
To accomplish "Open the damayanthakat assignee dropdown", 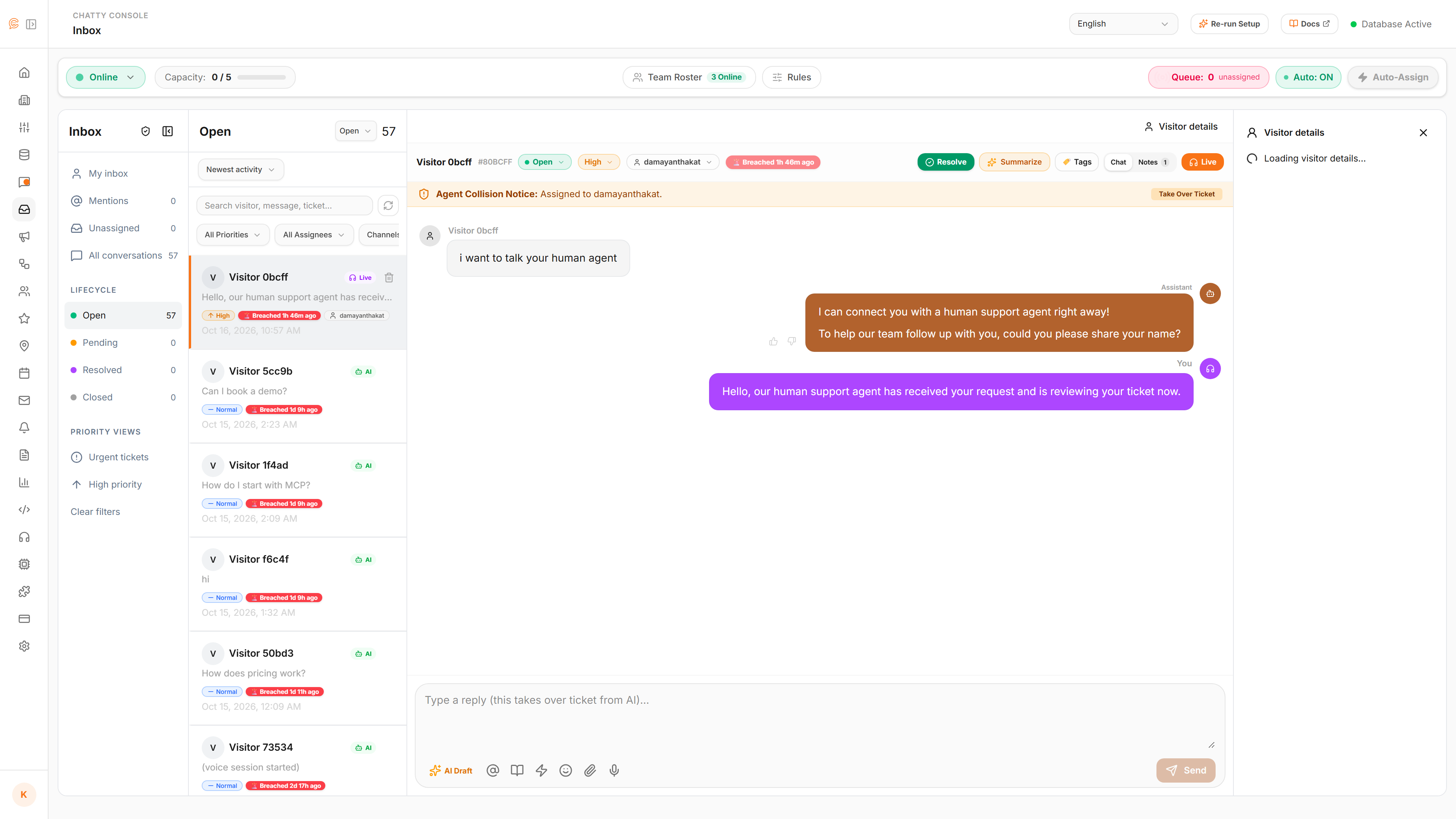I will (x=673, y=162).
